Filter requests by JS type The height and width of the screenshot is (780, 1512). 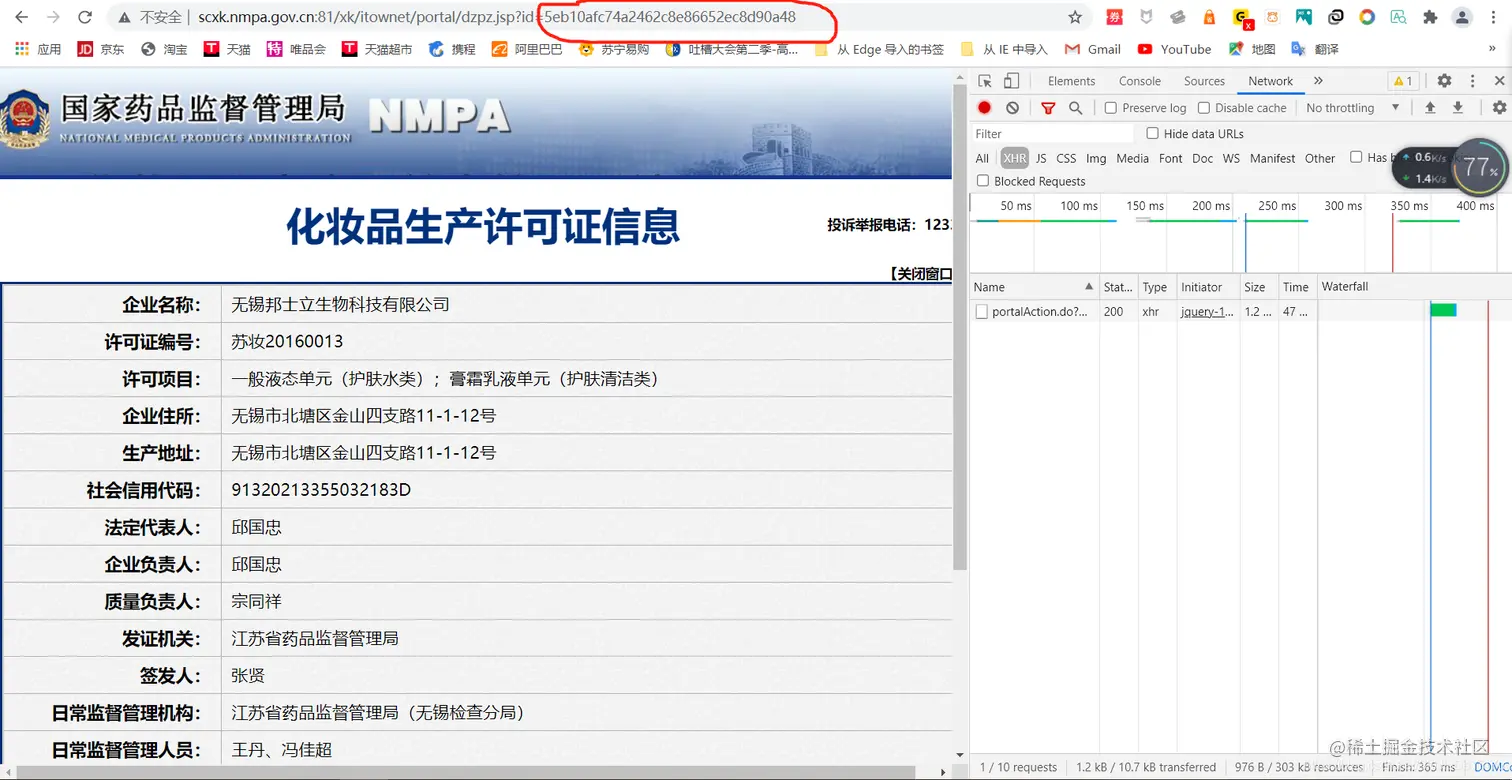(1041, 158)
